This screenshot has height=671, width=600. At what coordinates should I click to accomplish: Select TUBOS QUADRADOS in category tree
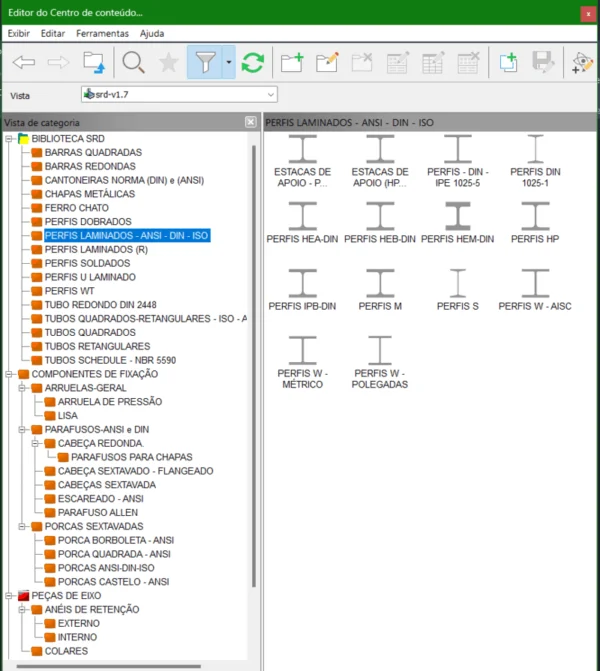pos(90,332)
